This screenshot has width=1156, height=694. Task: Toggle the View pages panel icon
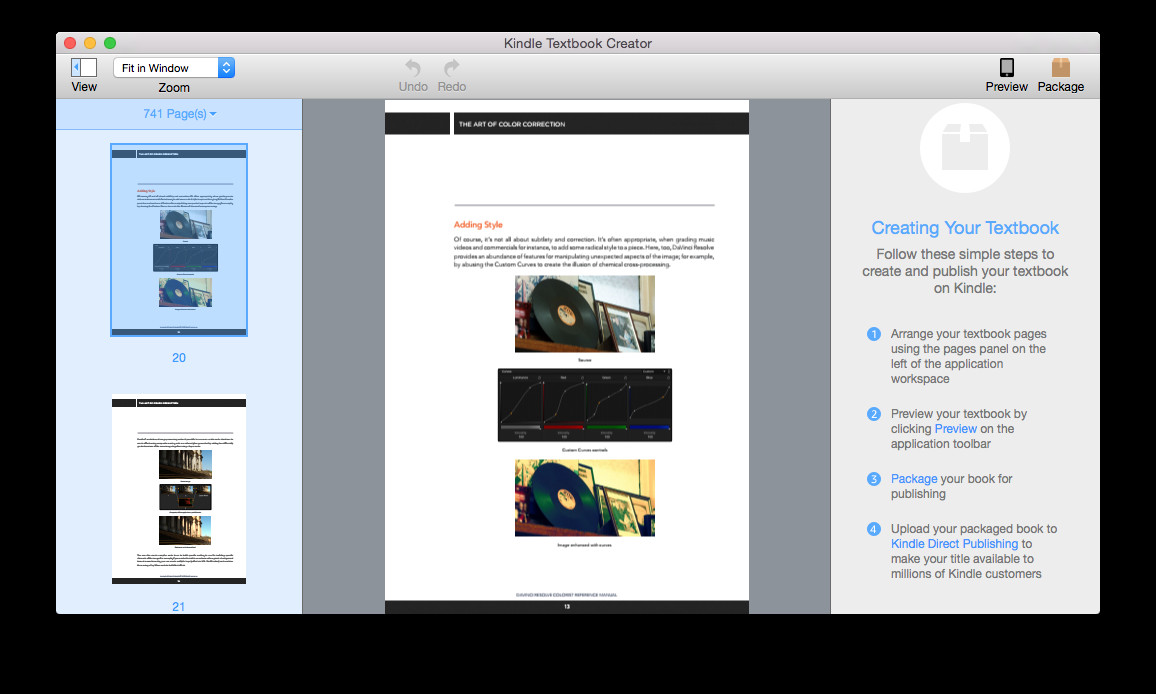click(x=84, y=68)
